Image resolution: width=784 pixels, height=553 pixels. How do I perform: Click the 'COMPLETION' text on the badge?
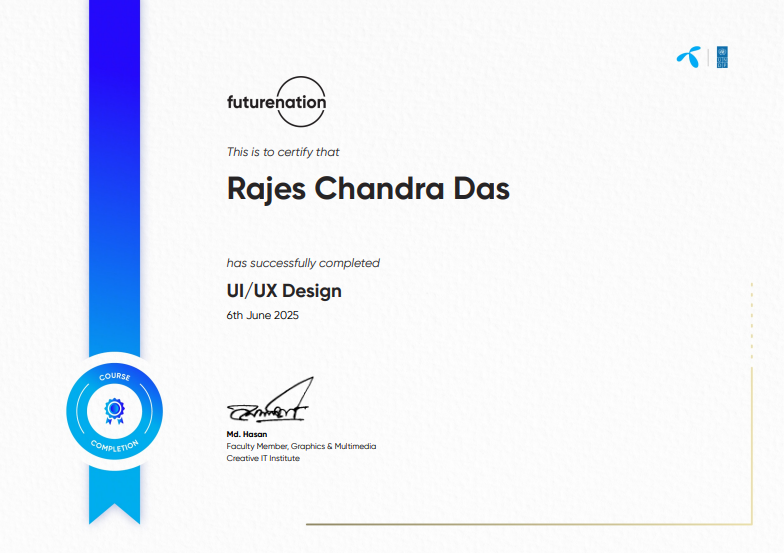point(114,446)
